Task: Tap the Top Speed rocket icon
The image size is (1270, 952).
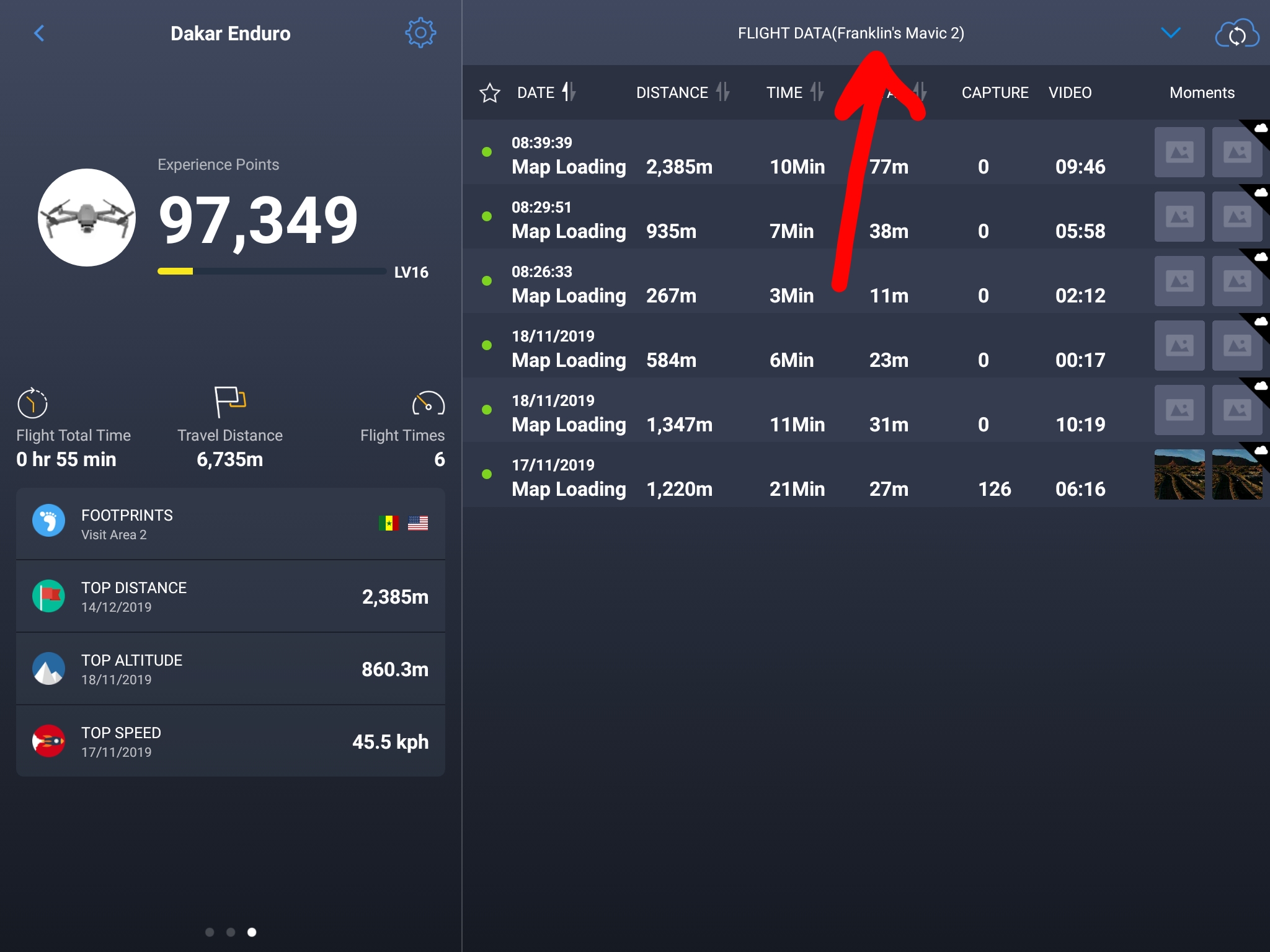Action: (x=48, y=741)
